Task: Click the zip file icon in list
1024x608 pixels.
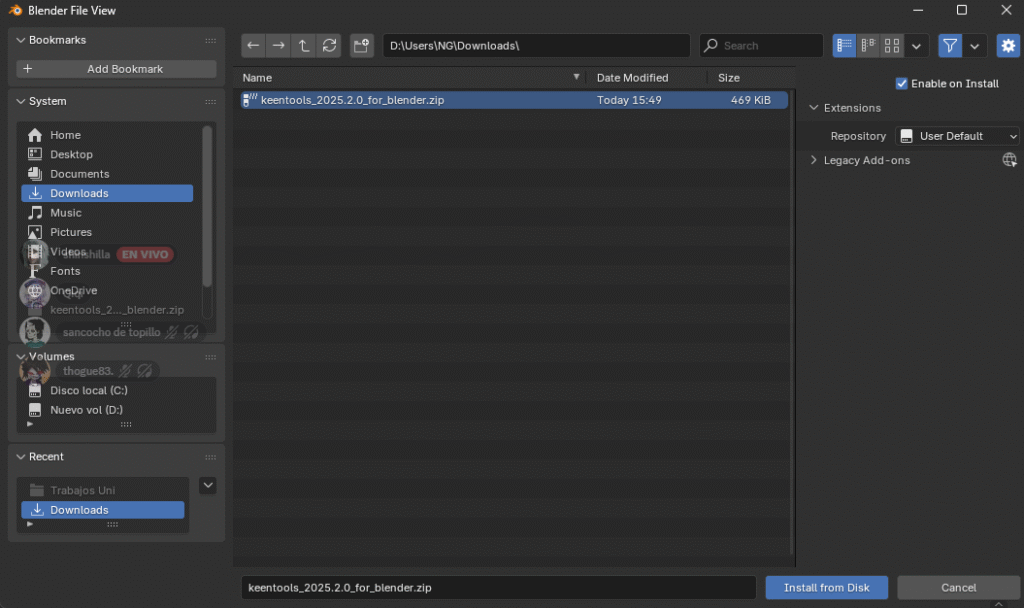Action: click(x=249, y=100)
